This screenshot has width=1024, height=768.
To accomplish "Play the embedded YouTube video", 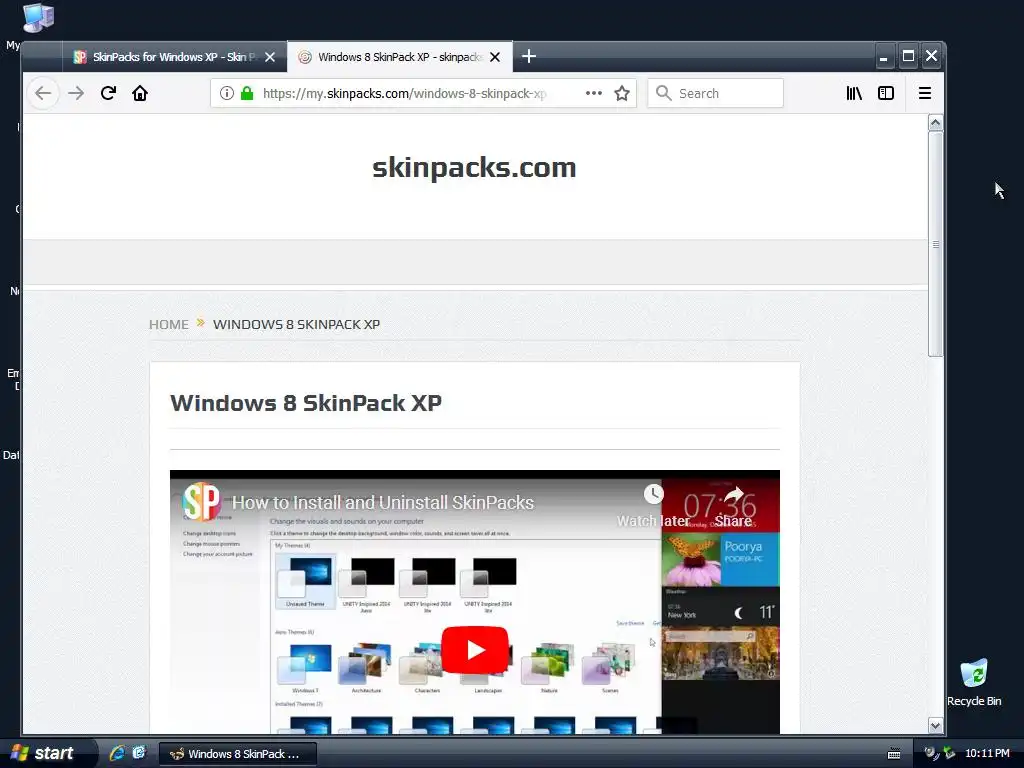I will point(475,650).
